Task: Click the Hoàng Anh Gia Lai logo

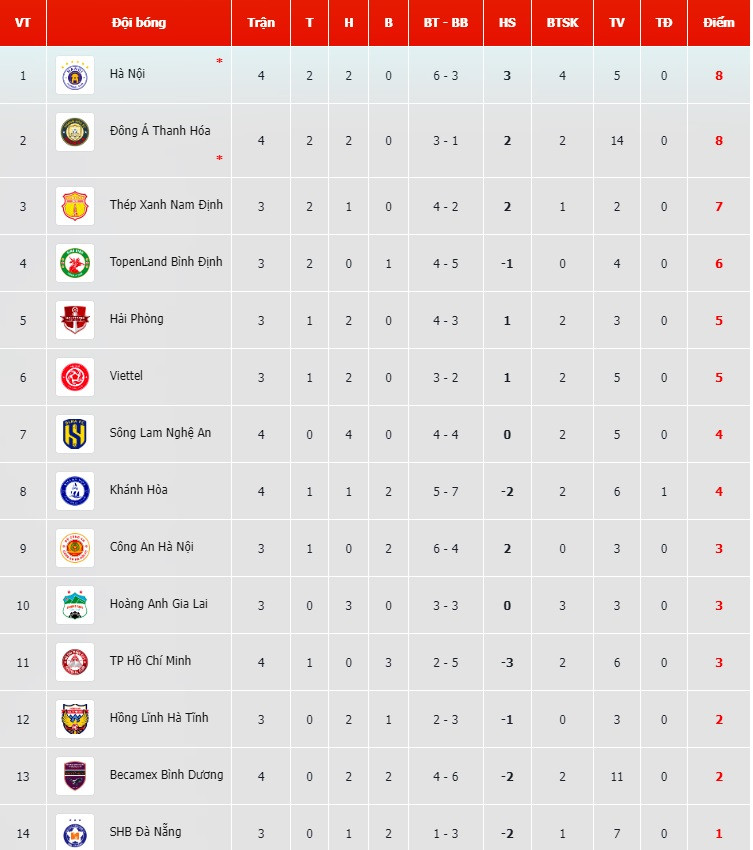Action: tap(75, 605)
